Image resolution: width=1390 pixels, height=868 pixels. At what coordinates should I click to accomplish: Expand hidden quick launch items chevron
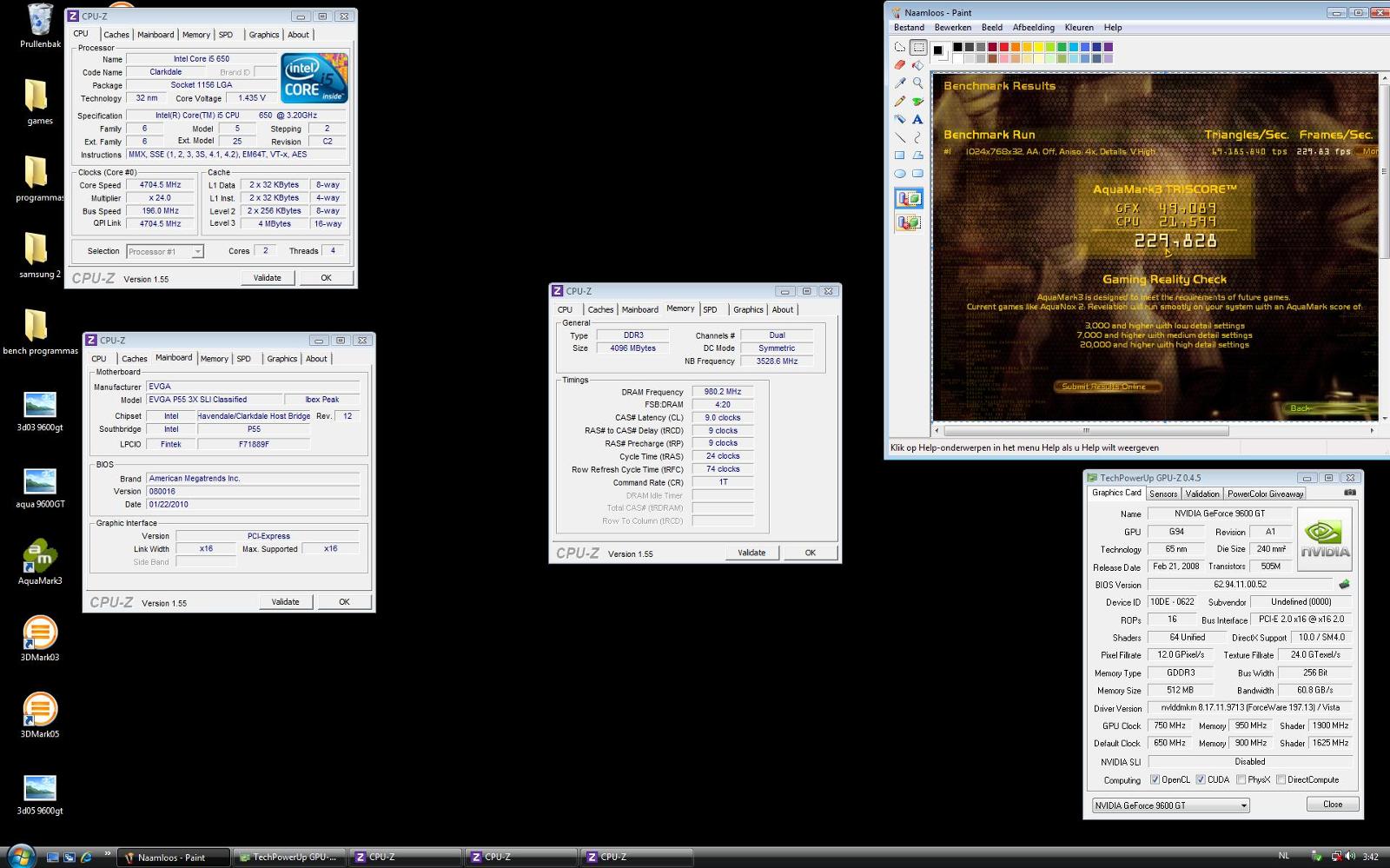tap(108, 853)
